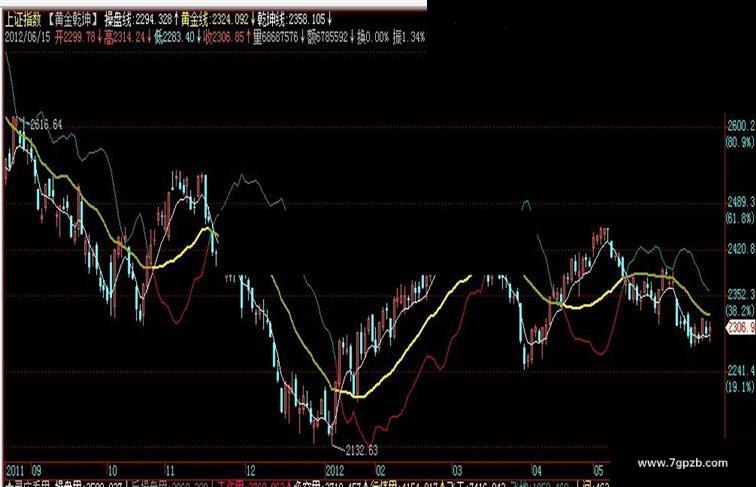Select the 乾坤线 value 2358.105

point(307,20)
